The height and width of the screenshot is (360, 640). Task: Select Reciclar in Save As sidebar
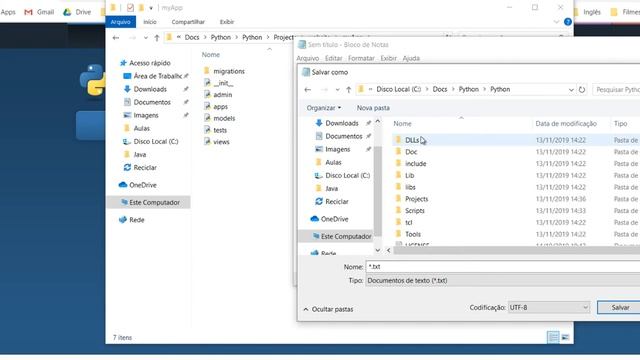tap(337, 202)
